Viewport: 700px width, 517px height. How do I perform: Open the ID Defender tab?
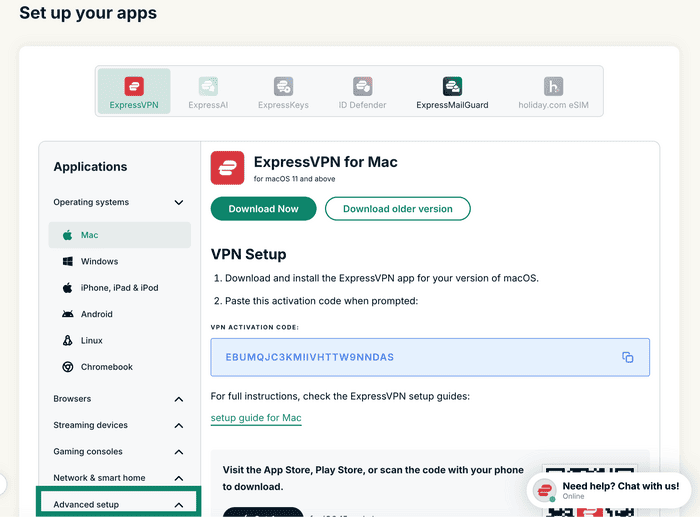(x=362, y=92)
